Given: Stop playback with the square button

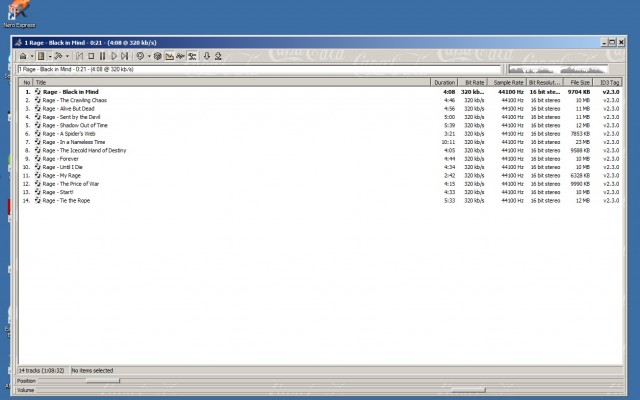Looking at the screenshot, I should (91, 56).
